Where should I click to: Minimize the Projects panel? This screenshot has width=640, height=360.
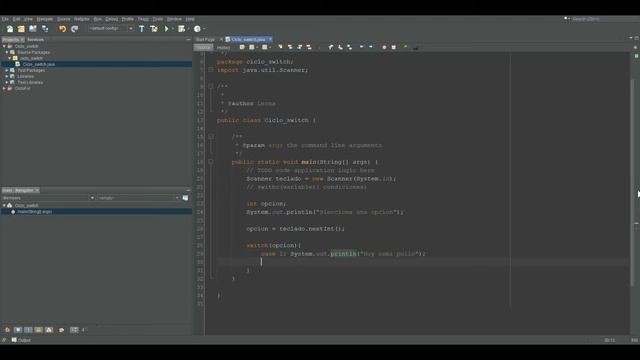point(188,40)
